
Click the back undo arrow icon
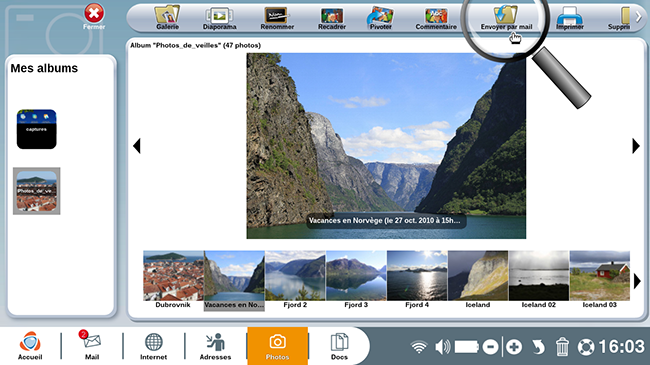click(538, 347)
